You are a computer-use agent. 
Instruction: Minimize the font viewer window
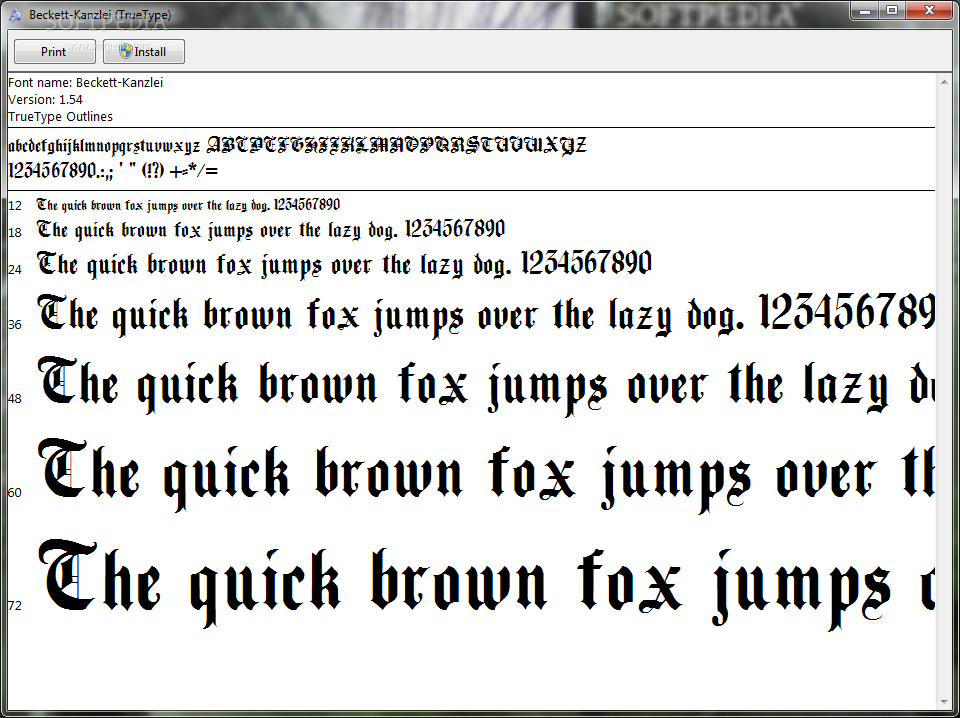coord(866,10)
